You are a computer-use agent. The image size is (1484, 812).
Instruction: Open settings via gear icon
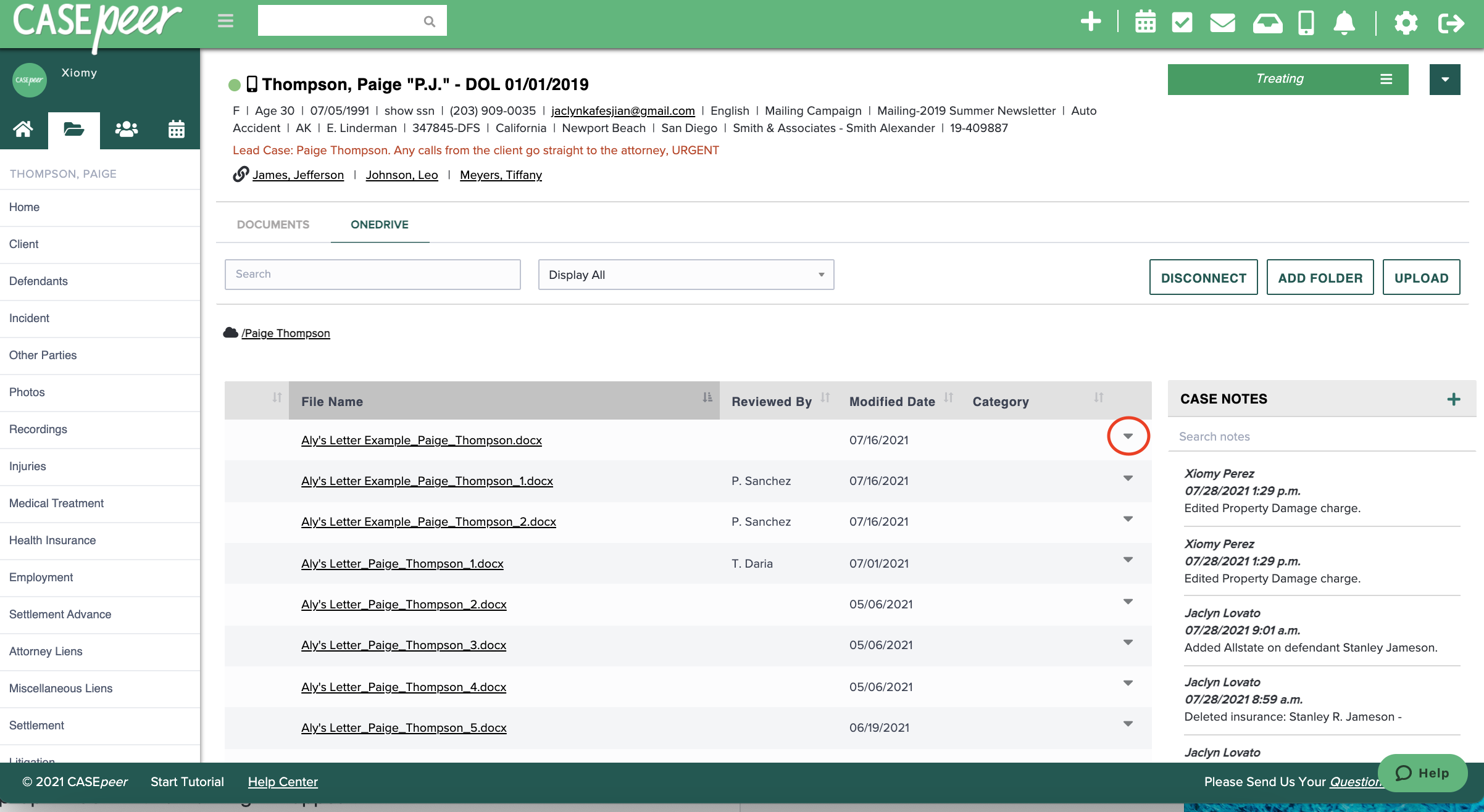1407,22
